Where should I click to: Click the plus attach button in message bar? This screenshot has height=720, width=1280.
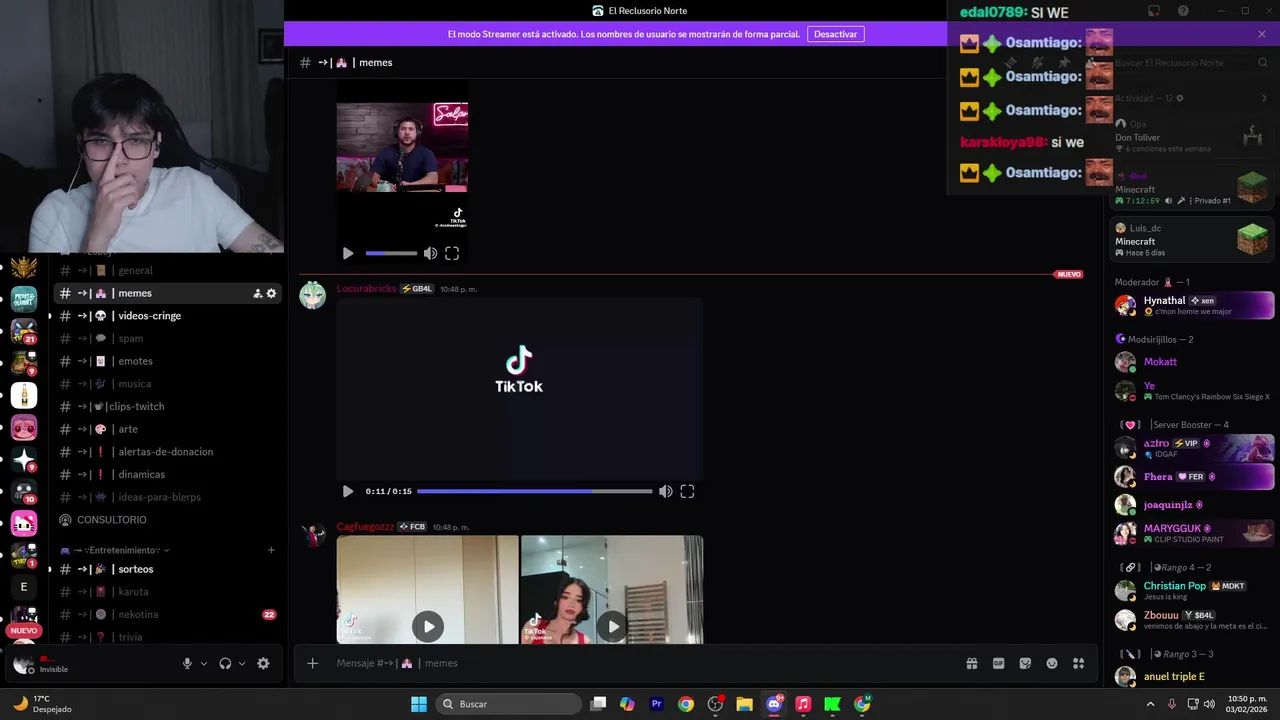tap(312, 663)
